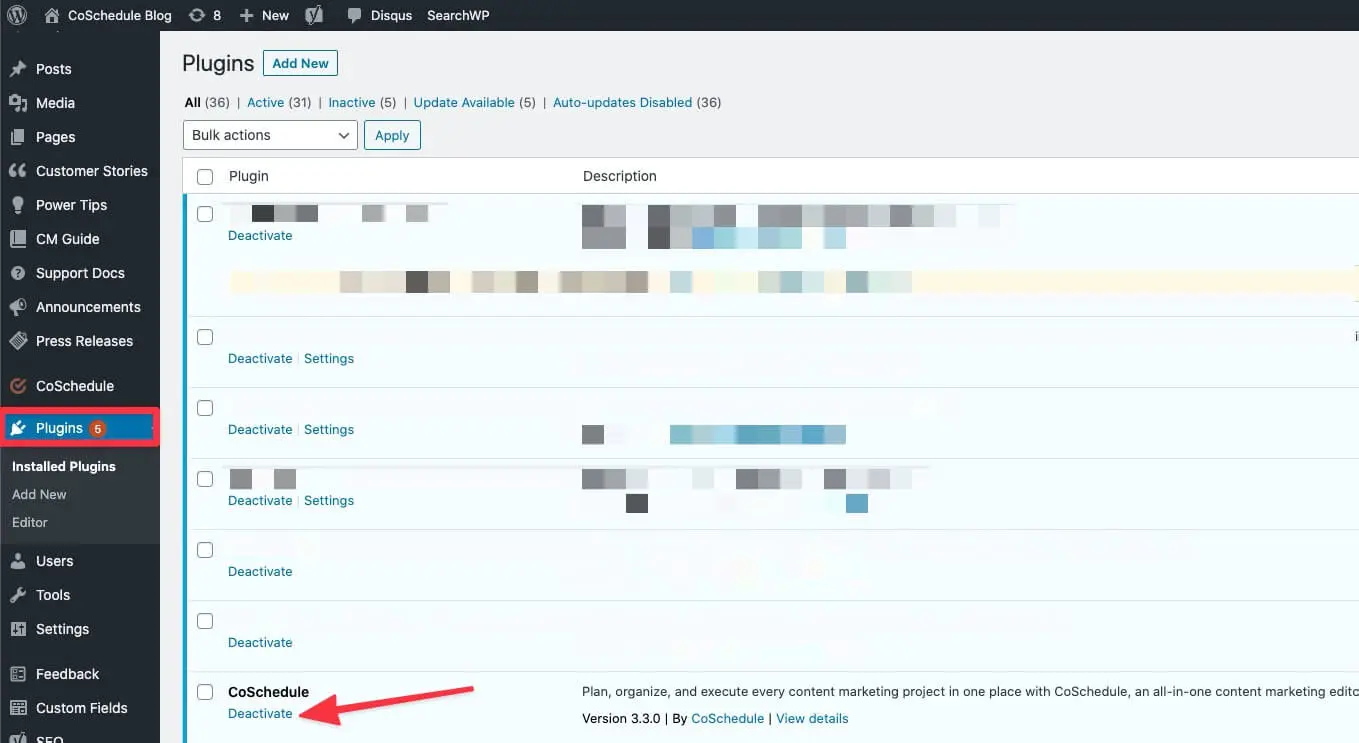The image size is (1359, 743).
Task: Click the Version 3.3.0 text
Action: coord(621,718)
